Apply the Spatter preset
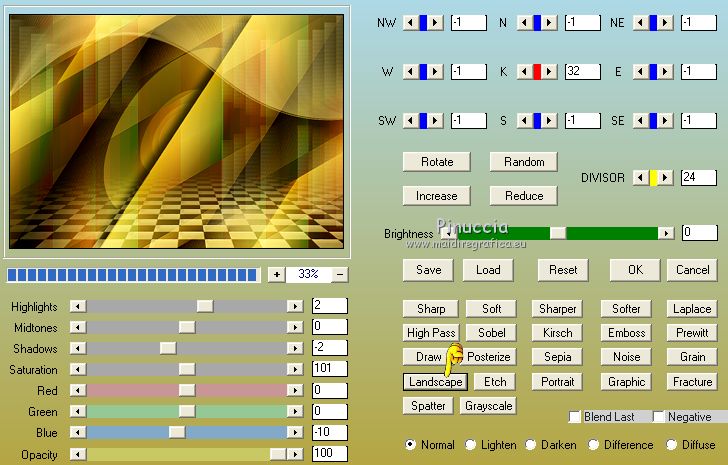Viewport: 728px width, 465px height. point(428,406)
